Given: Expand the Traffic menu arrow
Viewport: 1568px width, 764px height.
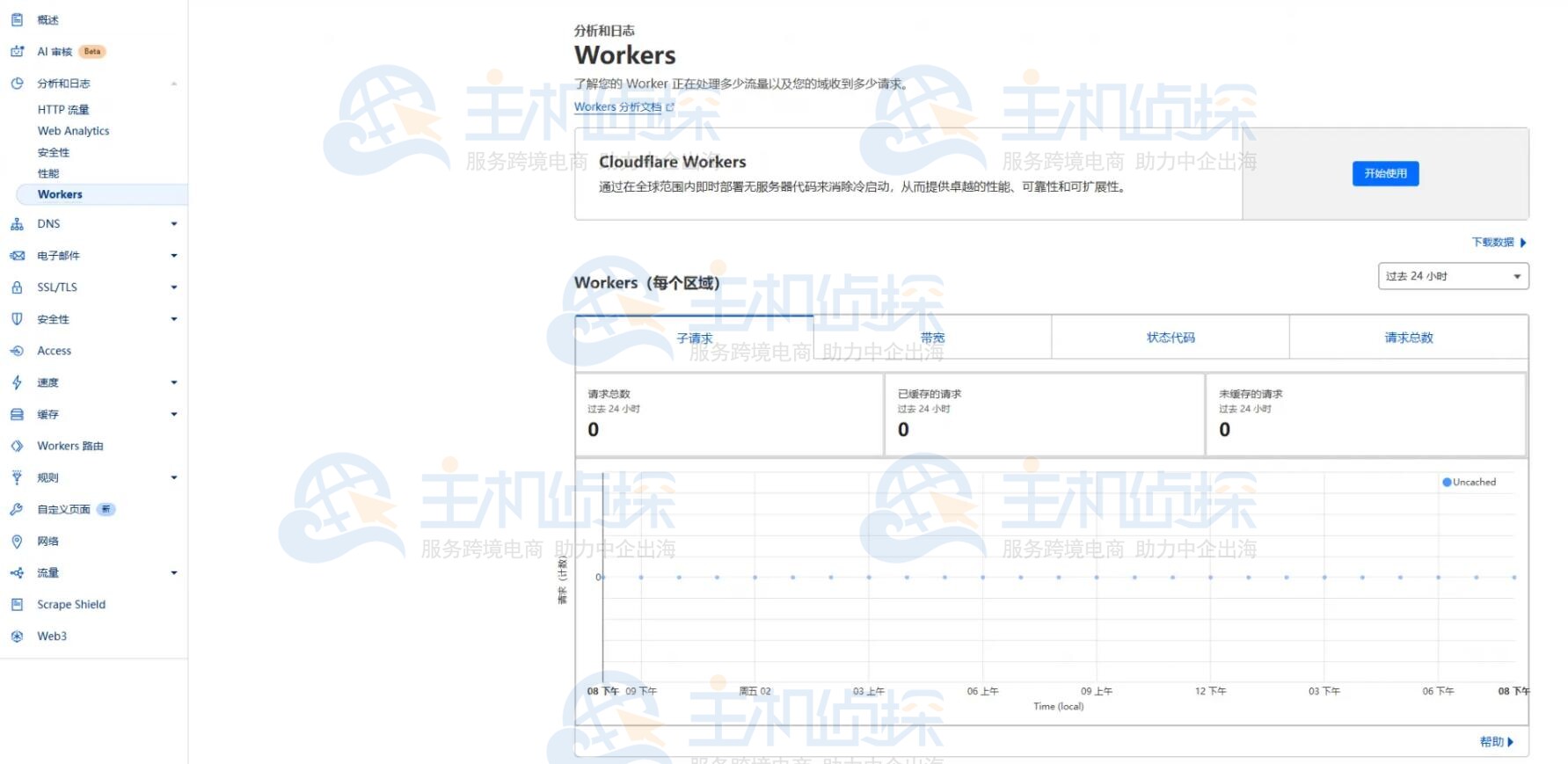Looking at the screenshot, I should point(174,572).
